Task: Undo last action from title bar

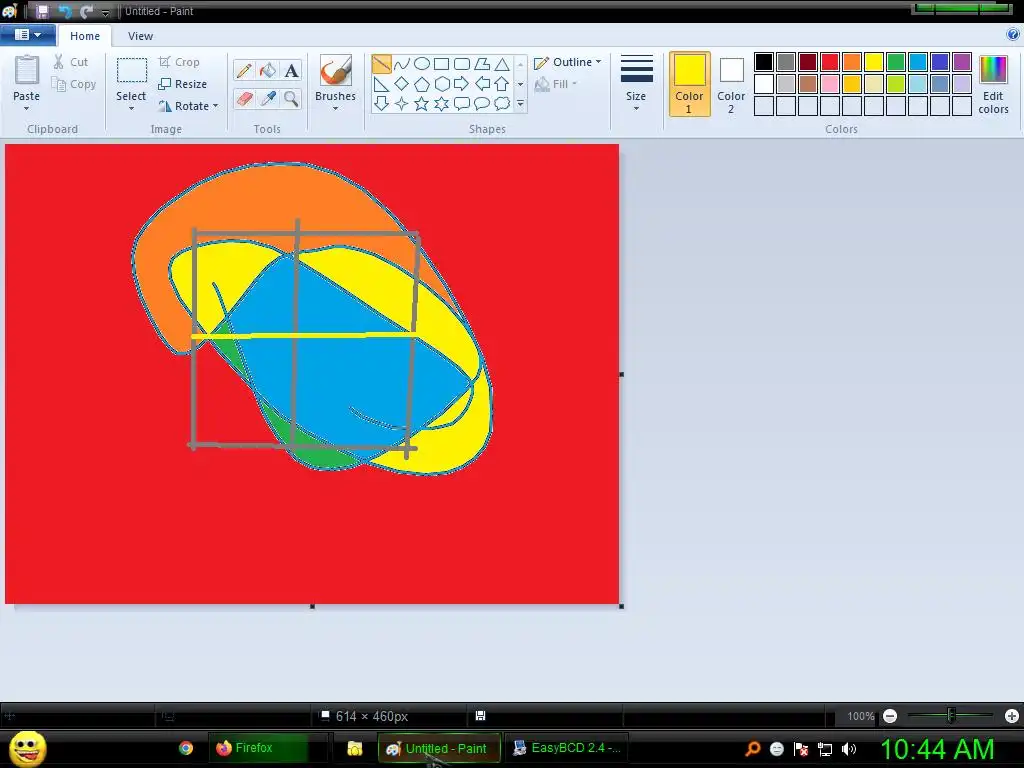Action: [x=64, y=11]
